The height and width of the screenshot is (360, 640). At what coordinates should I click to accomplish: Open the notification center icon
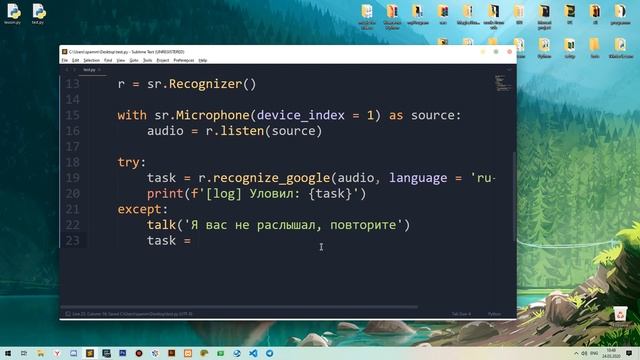(629, 353)
